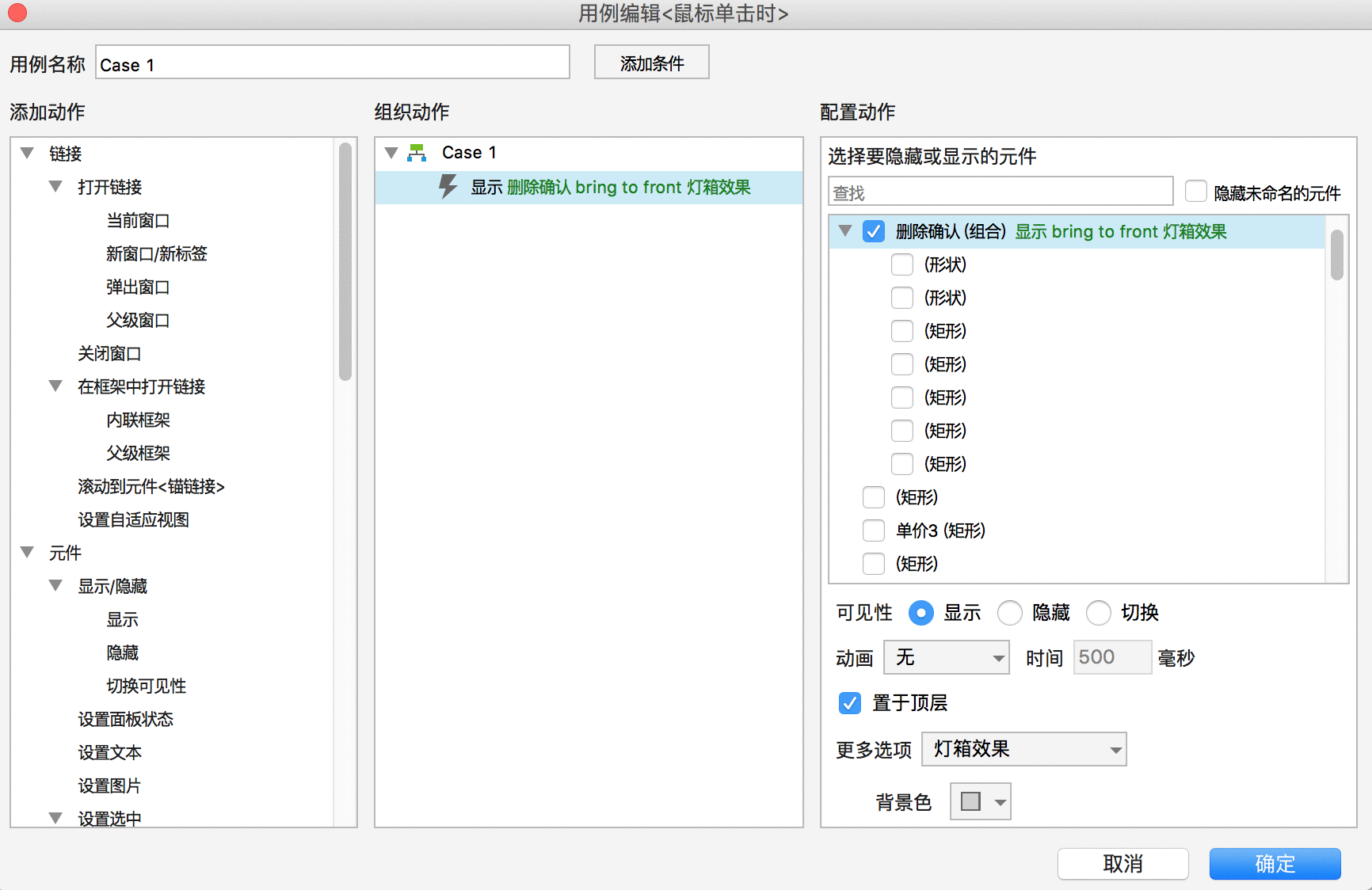Click the 取消 button
This screenshot has width=1372, height=890.
(x=1123, y=864)
